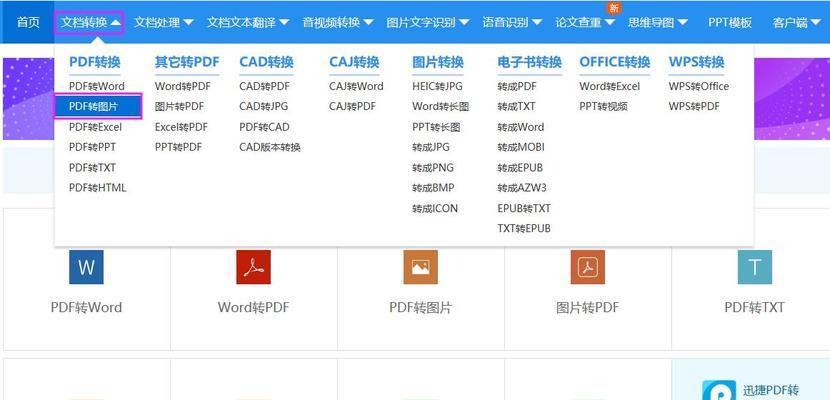
Task: Select Word转长图 under 图片转换
Action: tap(440, 106)
